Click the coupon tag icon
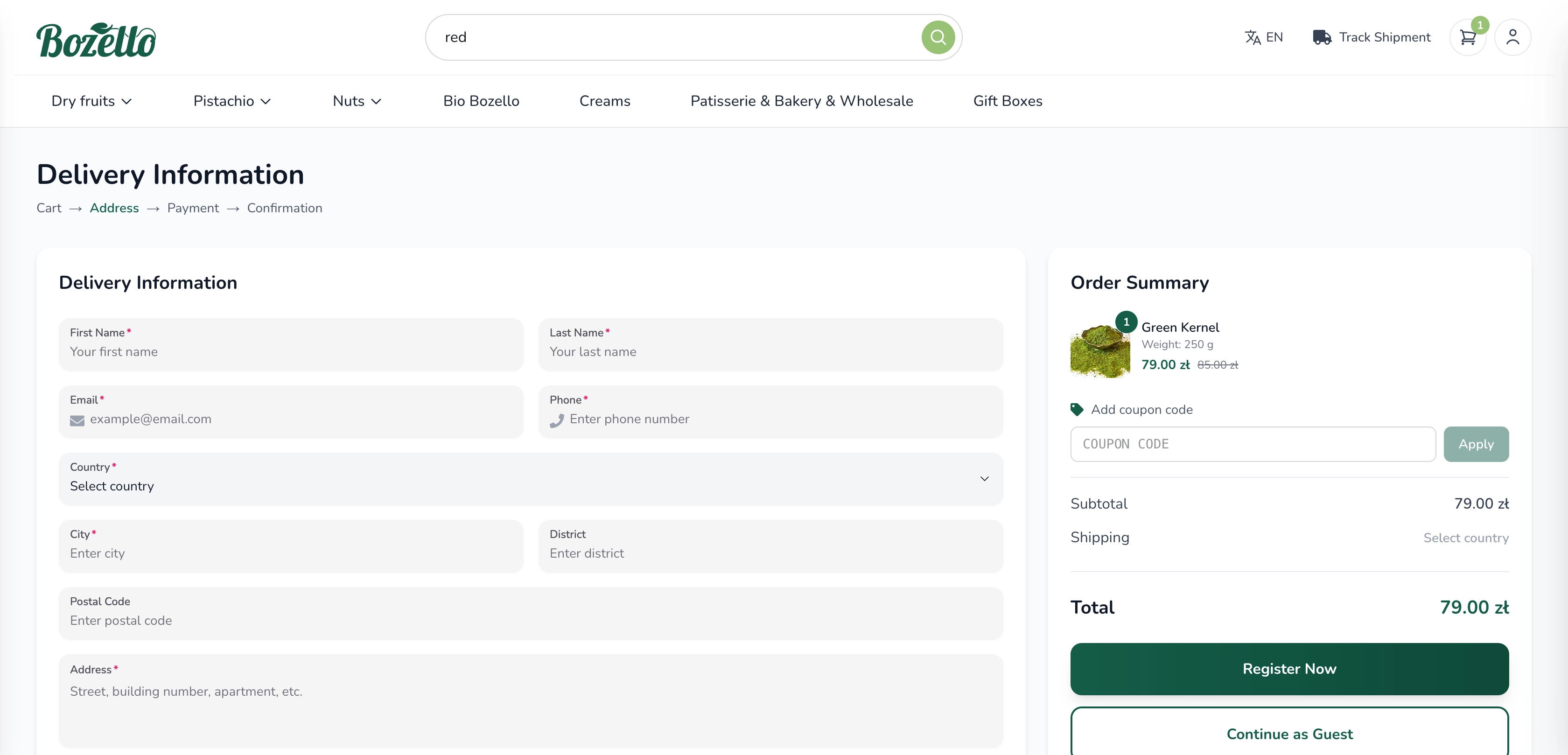The width and height of the screenshot is (1568, 755). click(x=1077, y=410)
